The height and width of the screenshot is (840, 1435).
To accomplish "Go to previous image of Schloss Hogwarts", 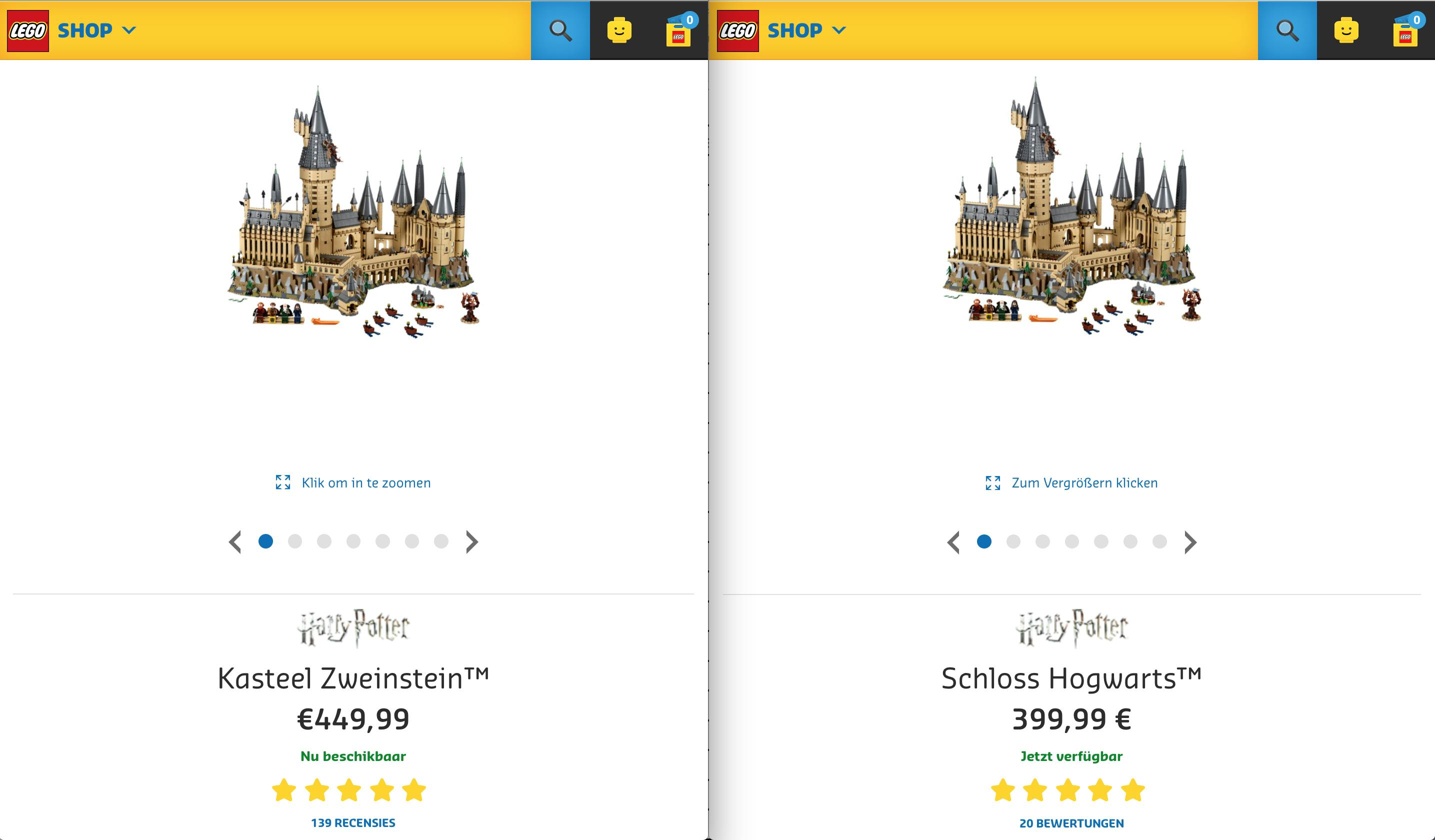I will 954,541.
